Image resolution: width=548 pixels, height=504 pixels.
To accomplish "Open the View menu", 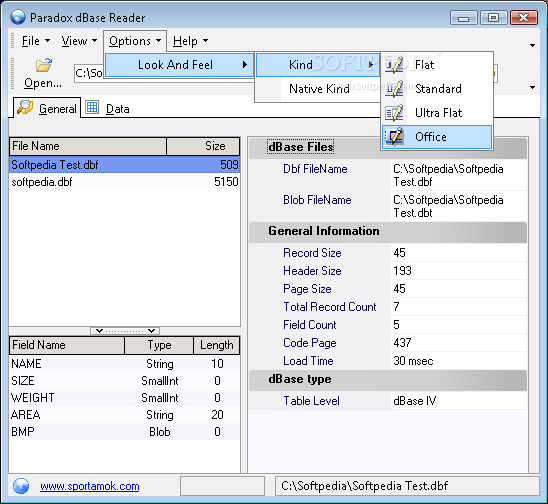I will tap(79, 41).
